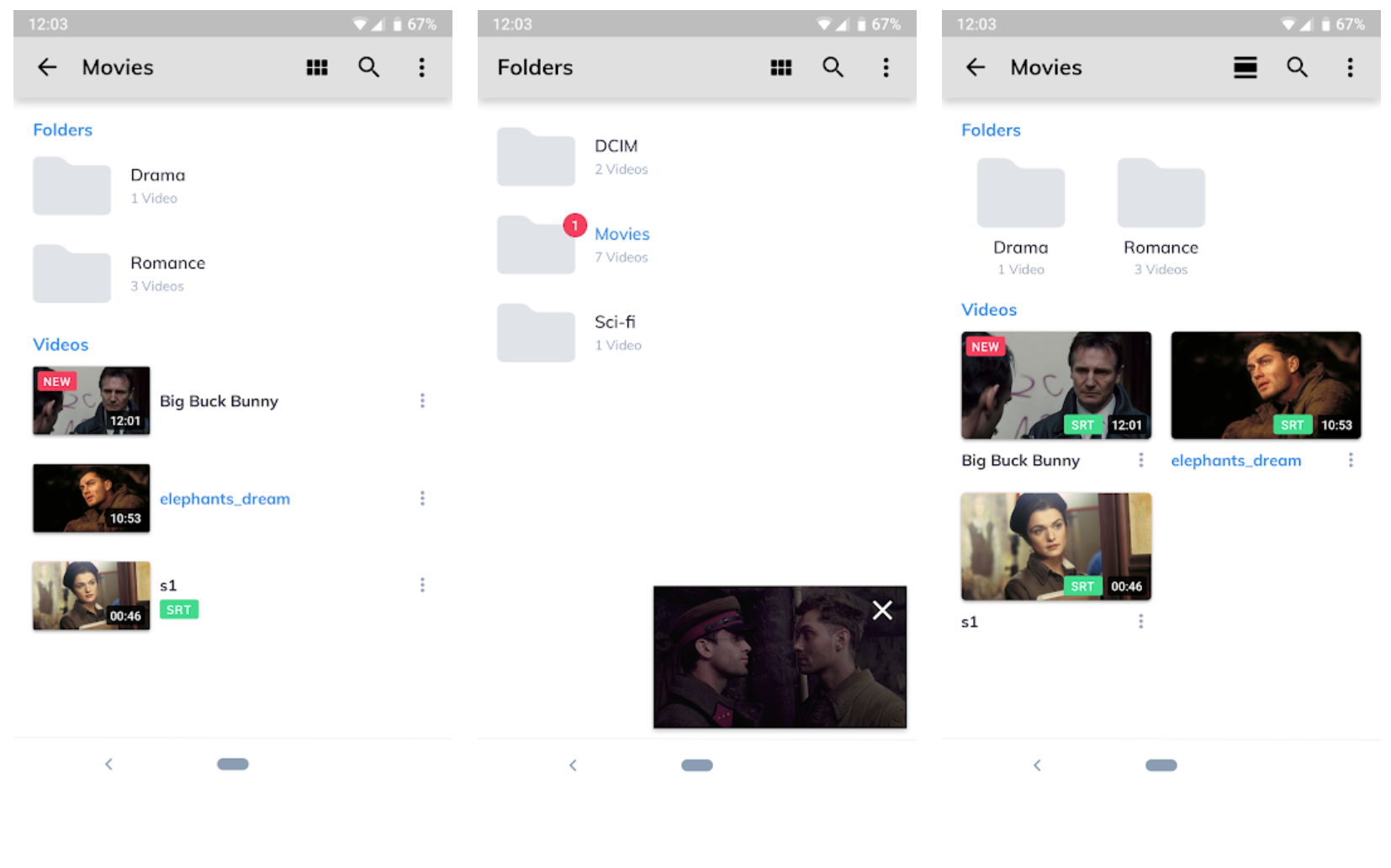The image size is (1391, 868).
Task: Tap SRT badge on s1 grid thumbnail
Action: pyautogui.click(x=1082, y=586)
